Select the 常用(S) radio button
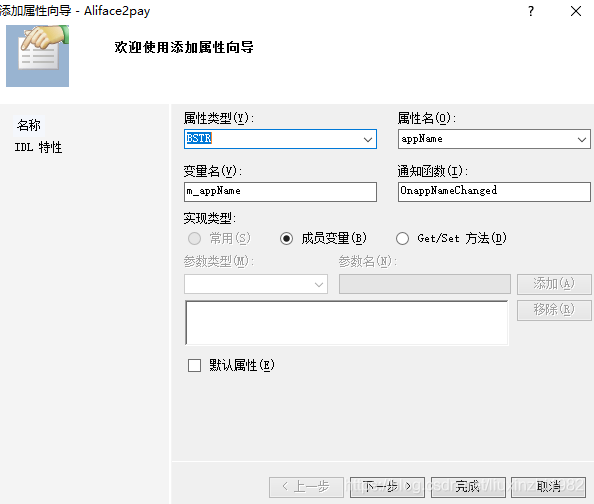This screenshot has width=594, height=504. point(195,238)
